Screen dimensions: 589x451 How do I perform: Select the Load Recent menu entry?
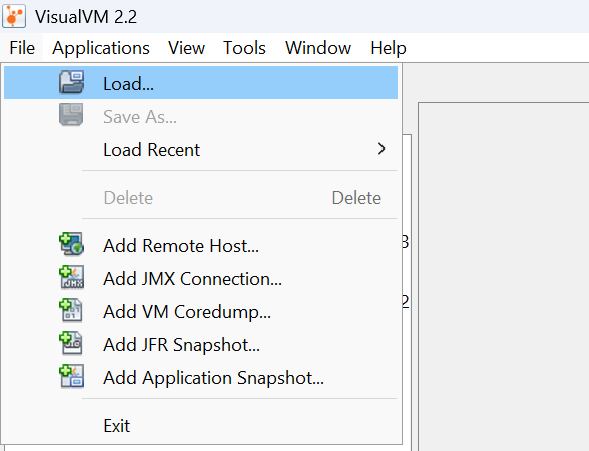tap(201, 149)
